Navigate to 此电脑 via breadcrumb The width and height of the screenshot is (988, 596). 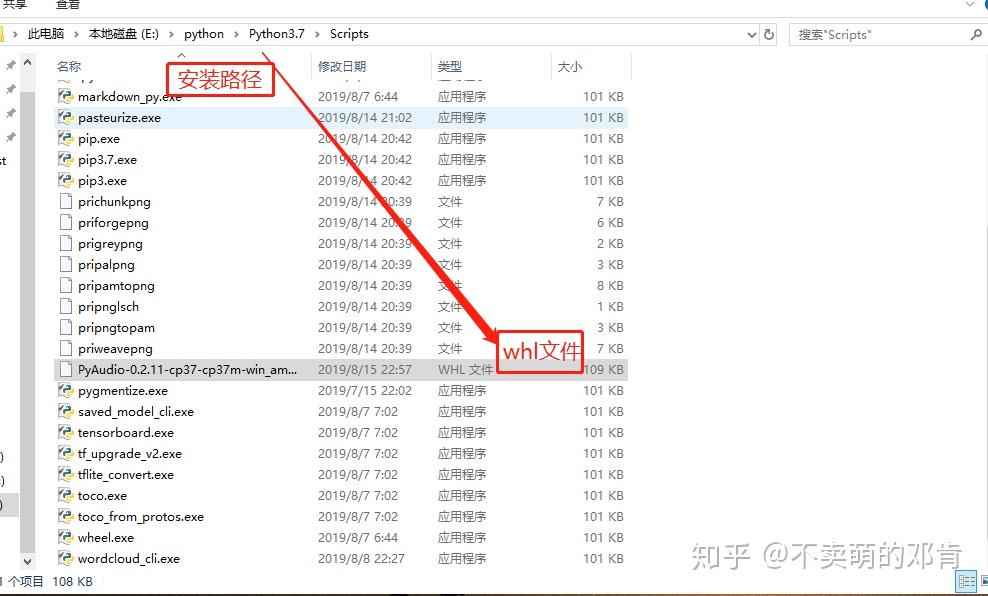pos(46,34)
